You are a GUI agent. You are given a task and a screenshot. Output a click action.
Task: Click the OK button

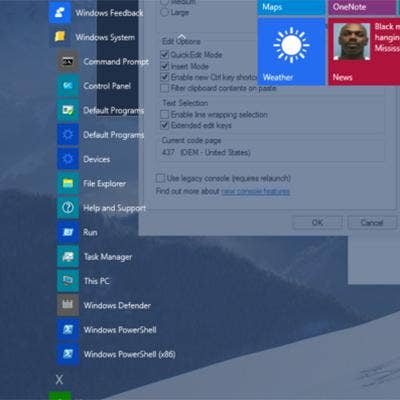tap(318, 222)
